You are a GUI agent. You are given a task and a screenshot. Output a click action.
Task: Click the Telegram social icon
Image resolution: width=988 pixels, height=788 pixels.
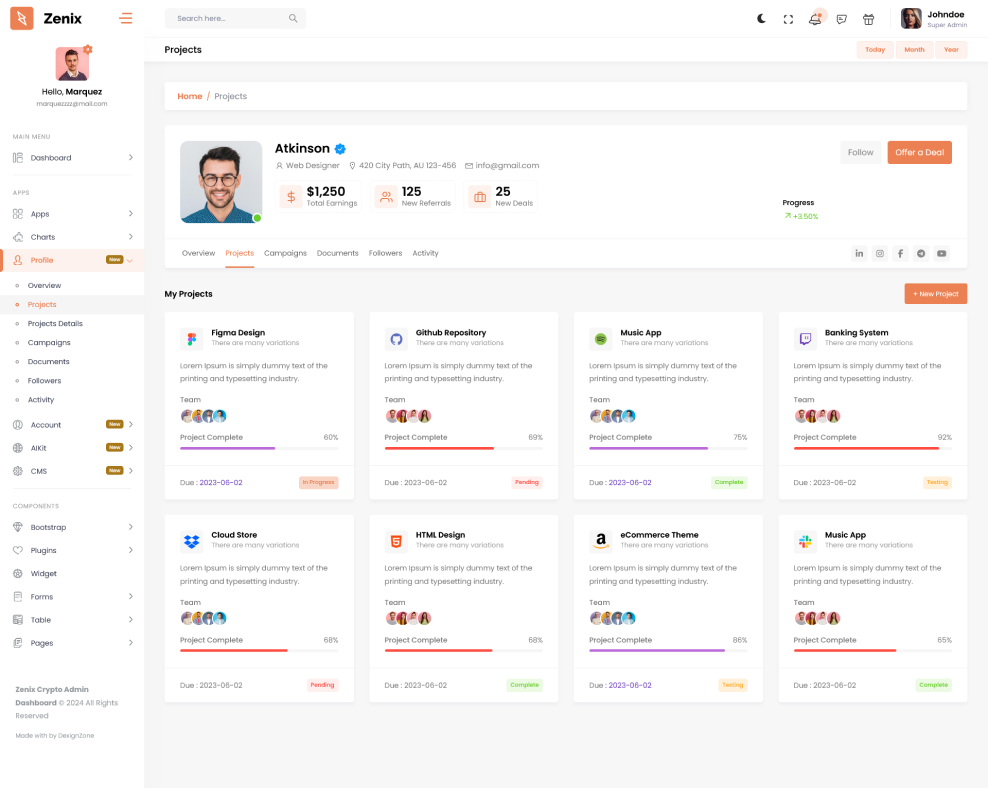pyautogui.click(x=921, y=254)
